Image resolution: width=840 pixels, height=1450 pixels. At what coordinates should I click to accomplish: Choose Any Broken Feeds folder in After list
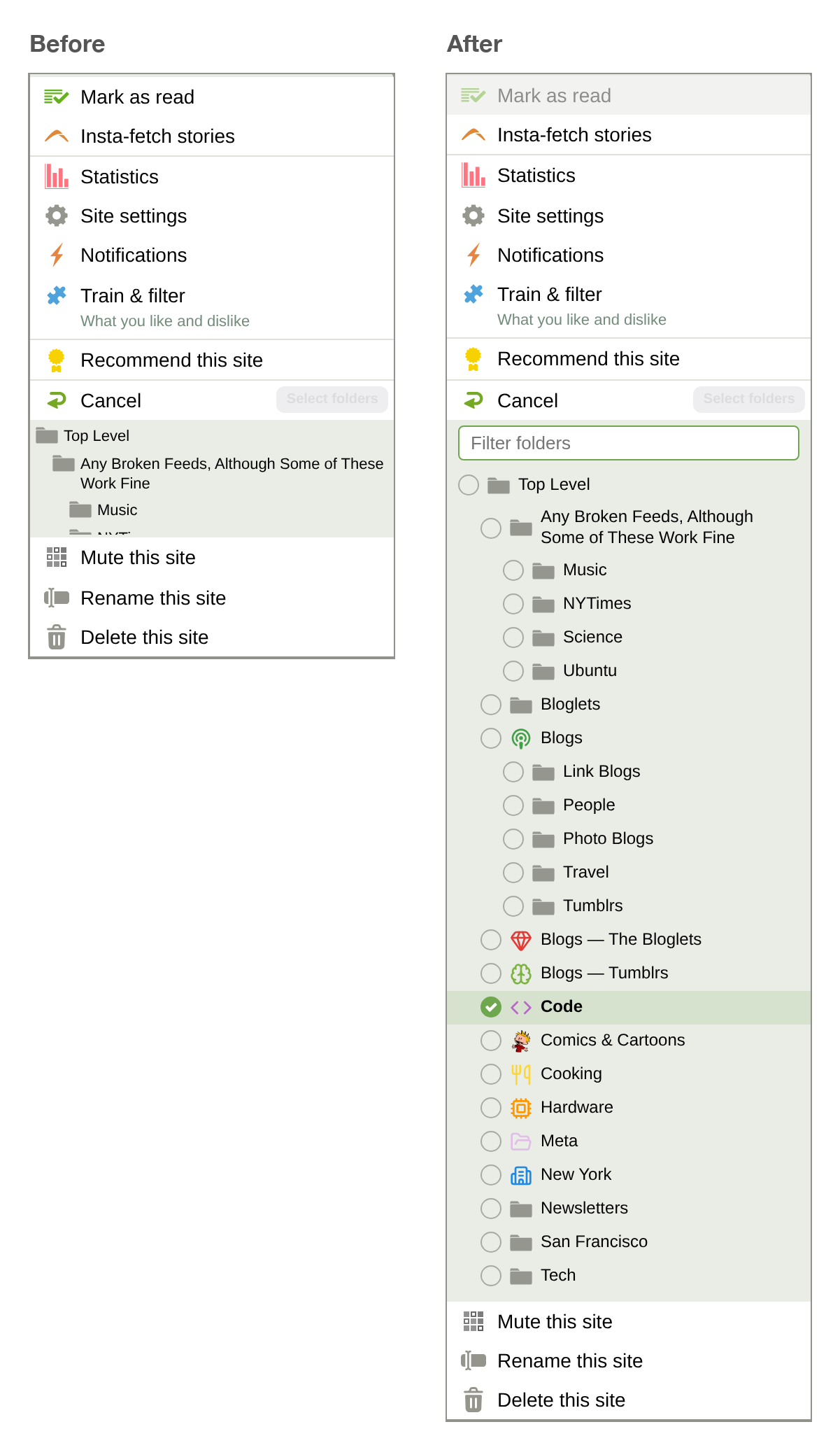629,527
